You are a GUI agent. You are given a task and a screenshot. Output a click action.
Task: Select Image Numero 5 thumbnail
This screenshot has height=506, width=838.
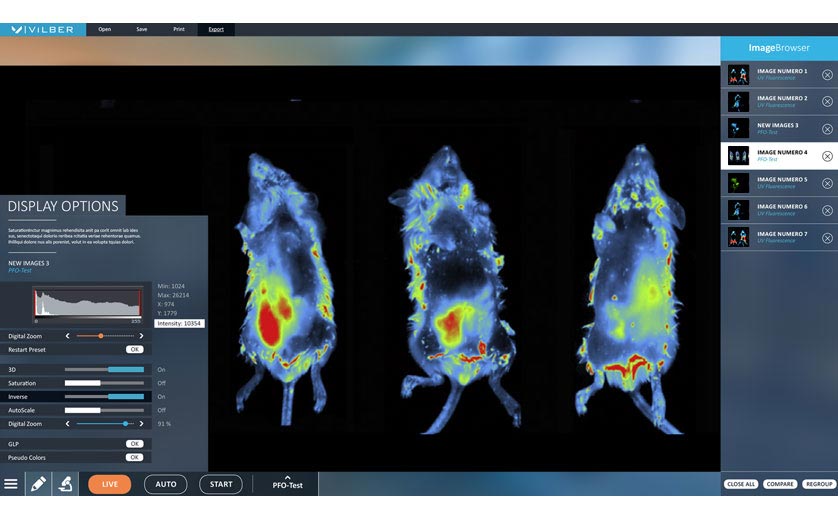[738, 183]
